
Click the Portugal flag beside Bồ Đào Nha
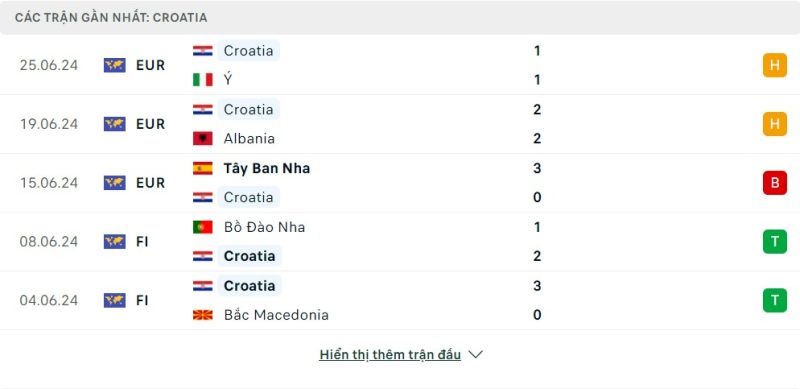203,227
